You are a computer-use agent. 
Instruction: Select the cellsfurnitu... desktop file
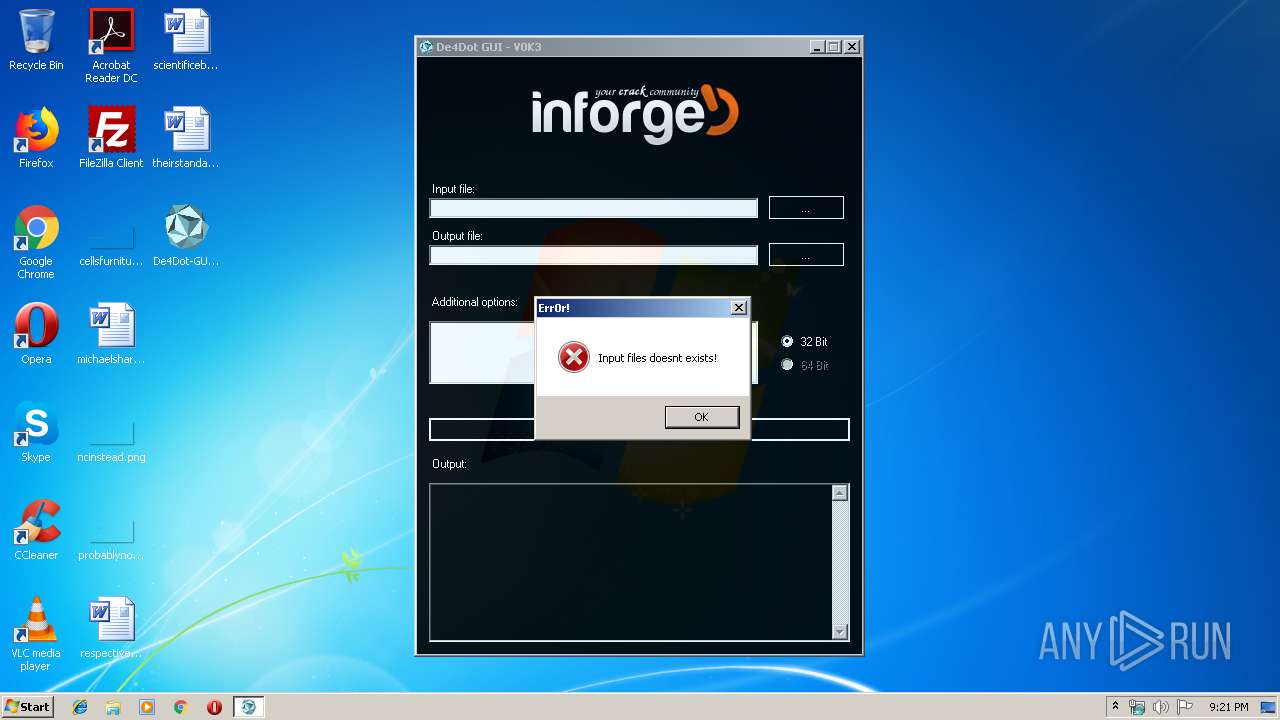point(111,246)
